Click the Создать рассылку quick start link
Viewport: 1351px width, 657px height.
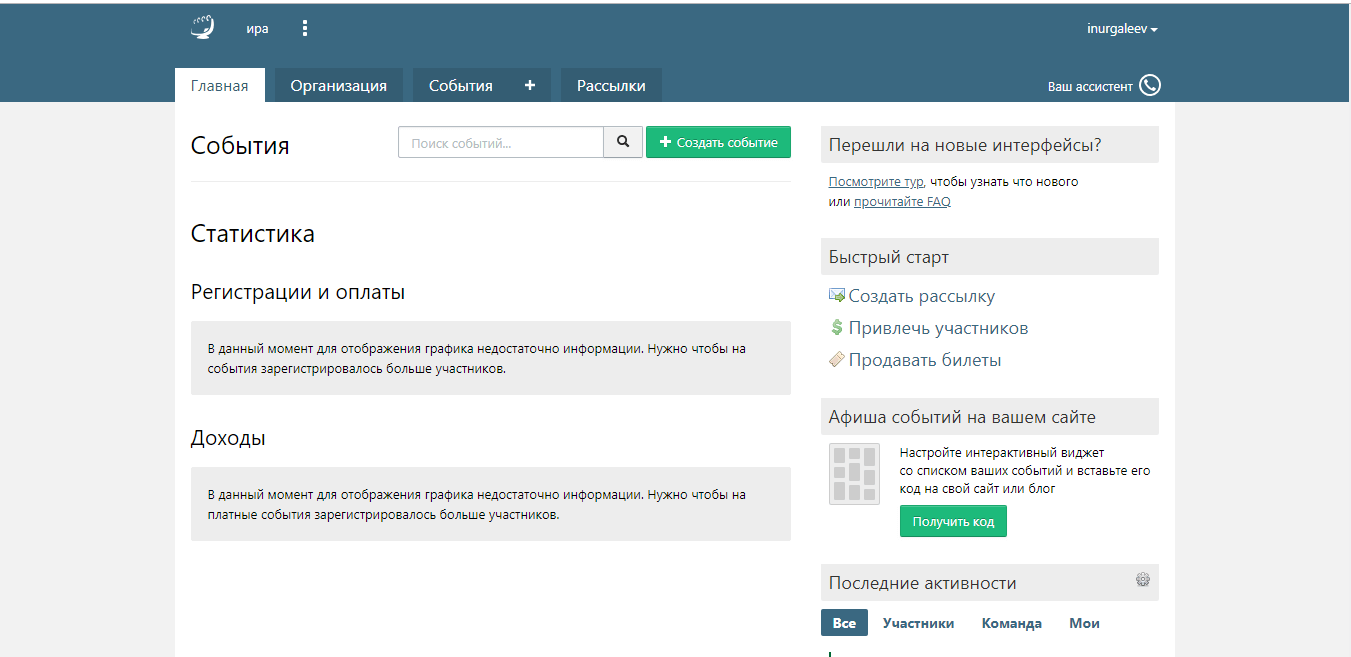921,296
